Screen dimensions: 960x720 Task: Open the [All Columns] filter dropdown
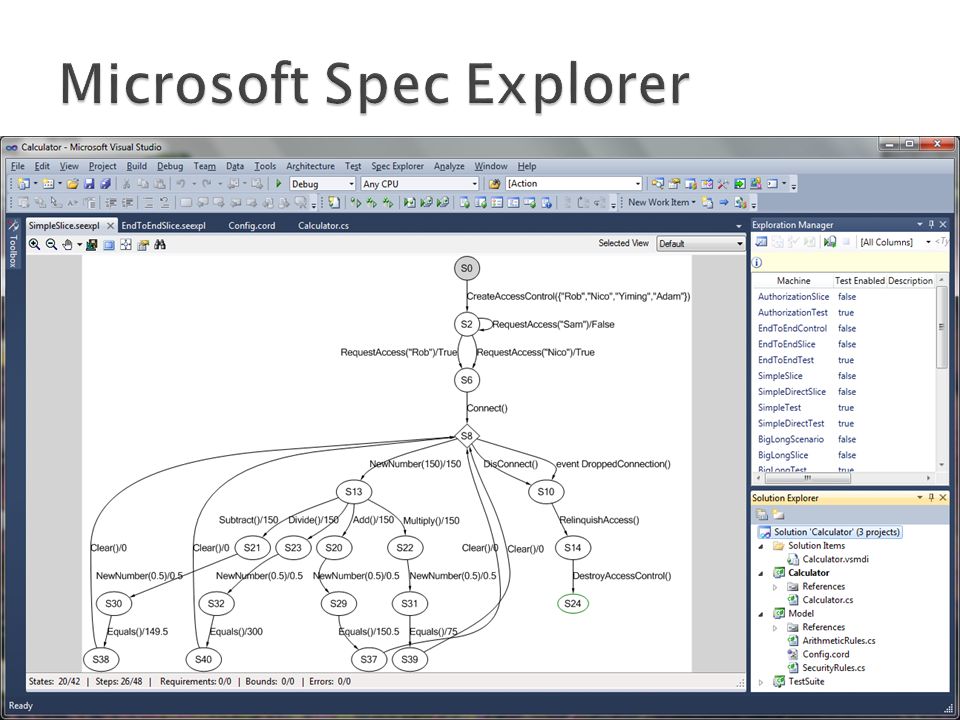(928, 242)
